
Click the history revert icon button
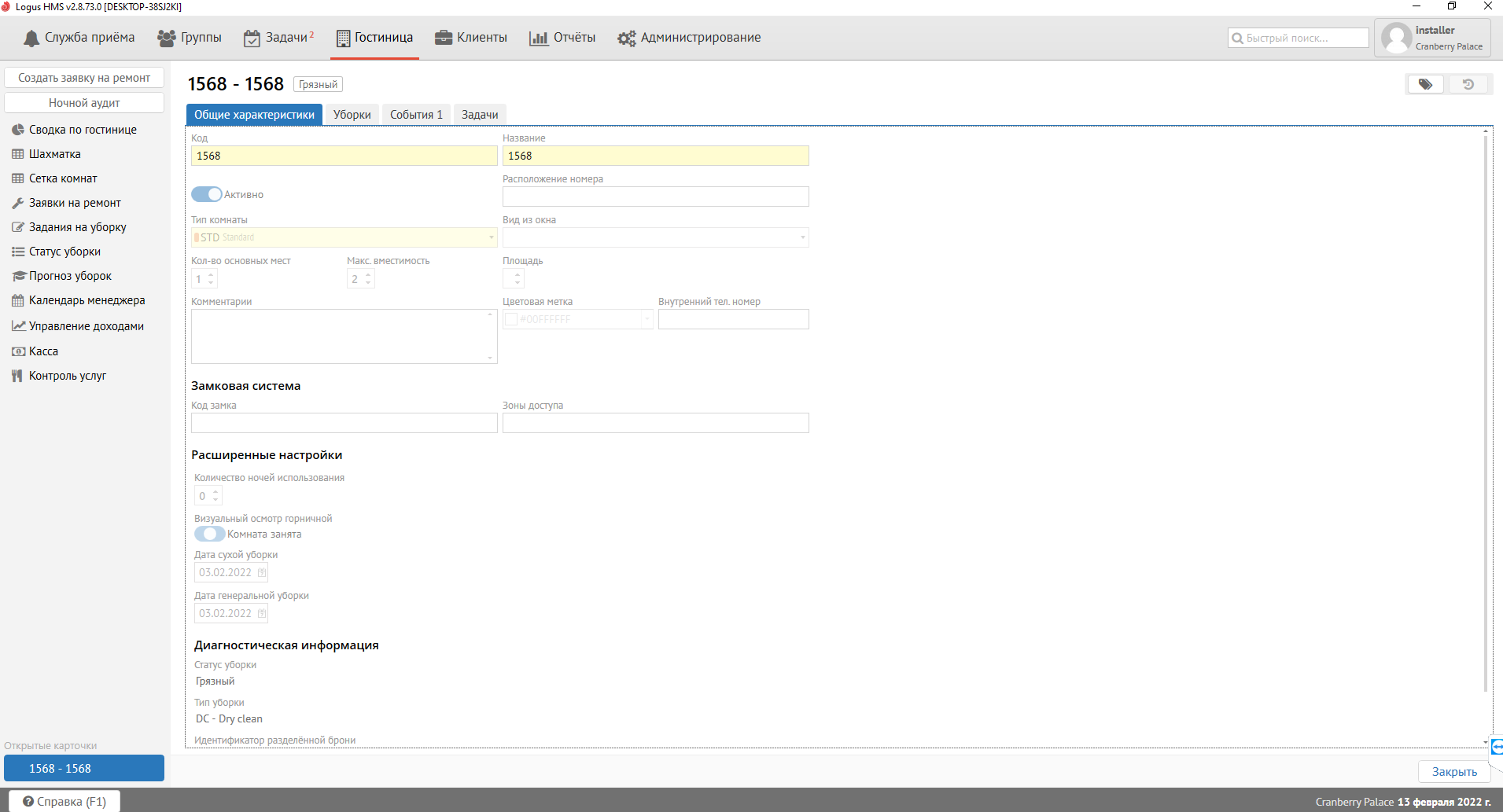tap(1468, 84)
